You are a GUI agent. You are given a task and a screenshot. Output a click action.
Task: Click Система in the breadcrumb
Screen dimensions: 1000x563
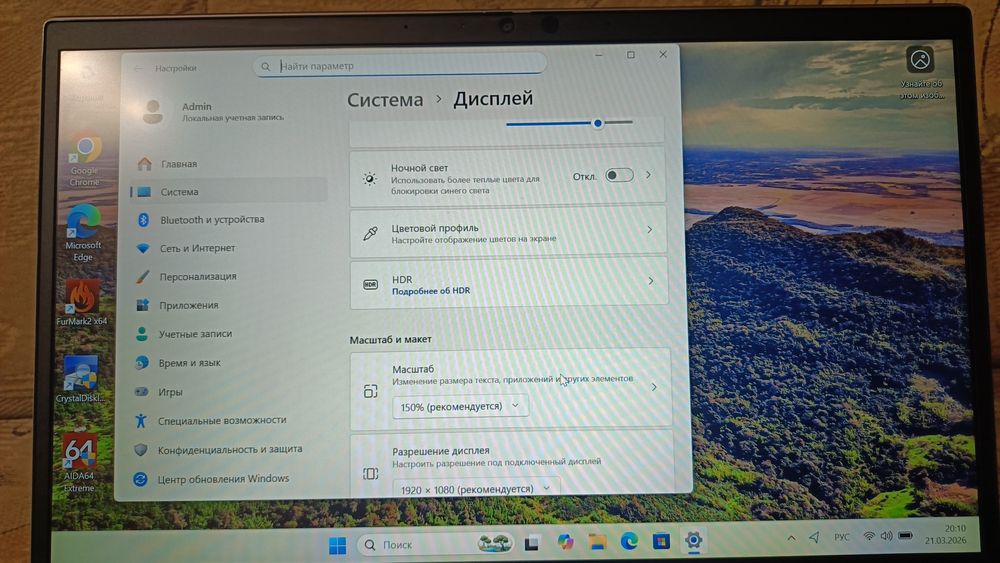click(385, 100)
